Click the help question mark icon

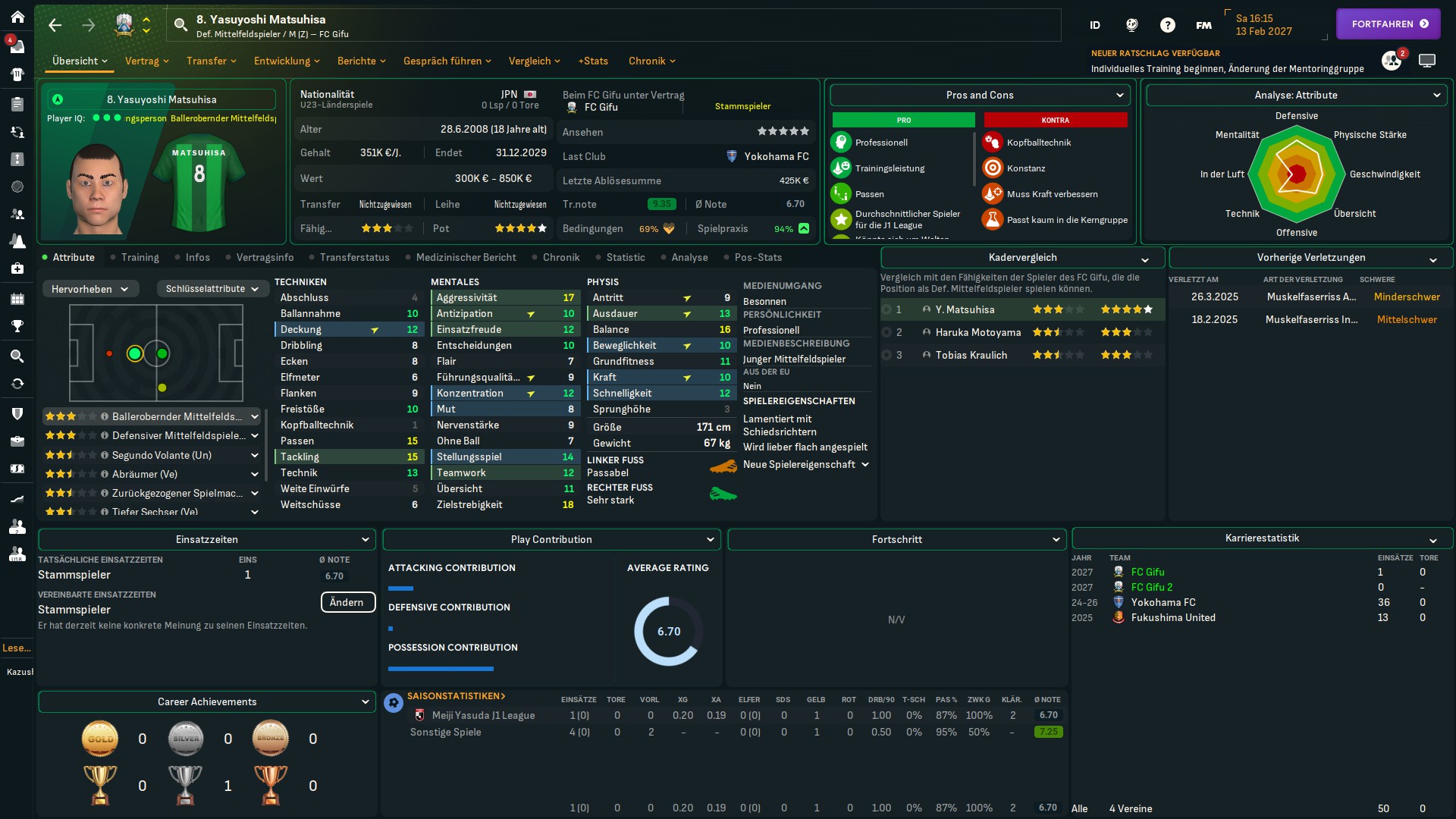tap(1167, 25)
